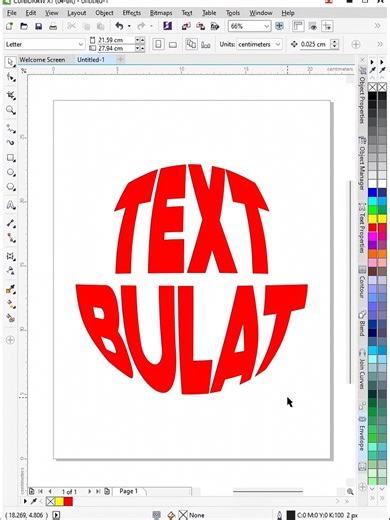
Task: Select the Interactive Fill tool
Action: tap(11, 304)
